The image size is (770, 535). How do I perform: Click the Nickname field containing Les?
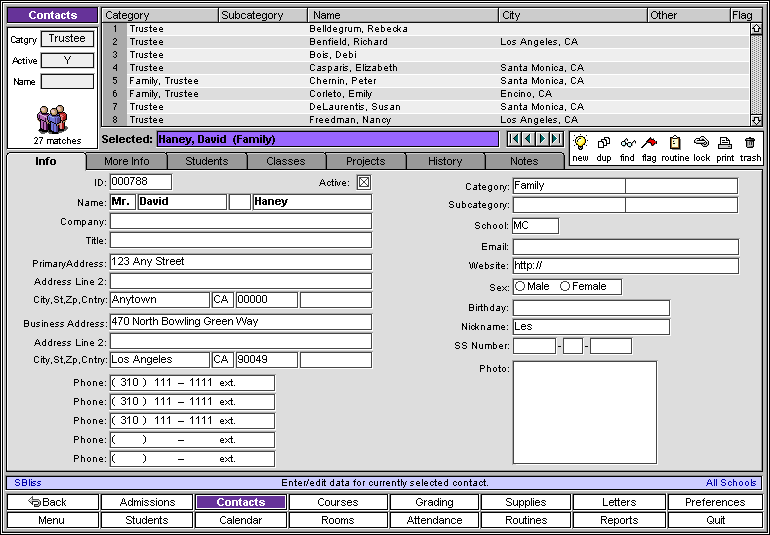click(x=591, y=327)
